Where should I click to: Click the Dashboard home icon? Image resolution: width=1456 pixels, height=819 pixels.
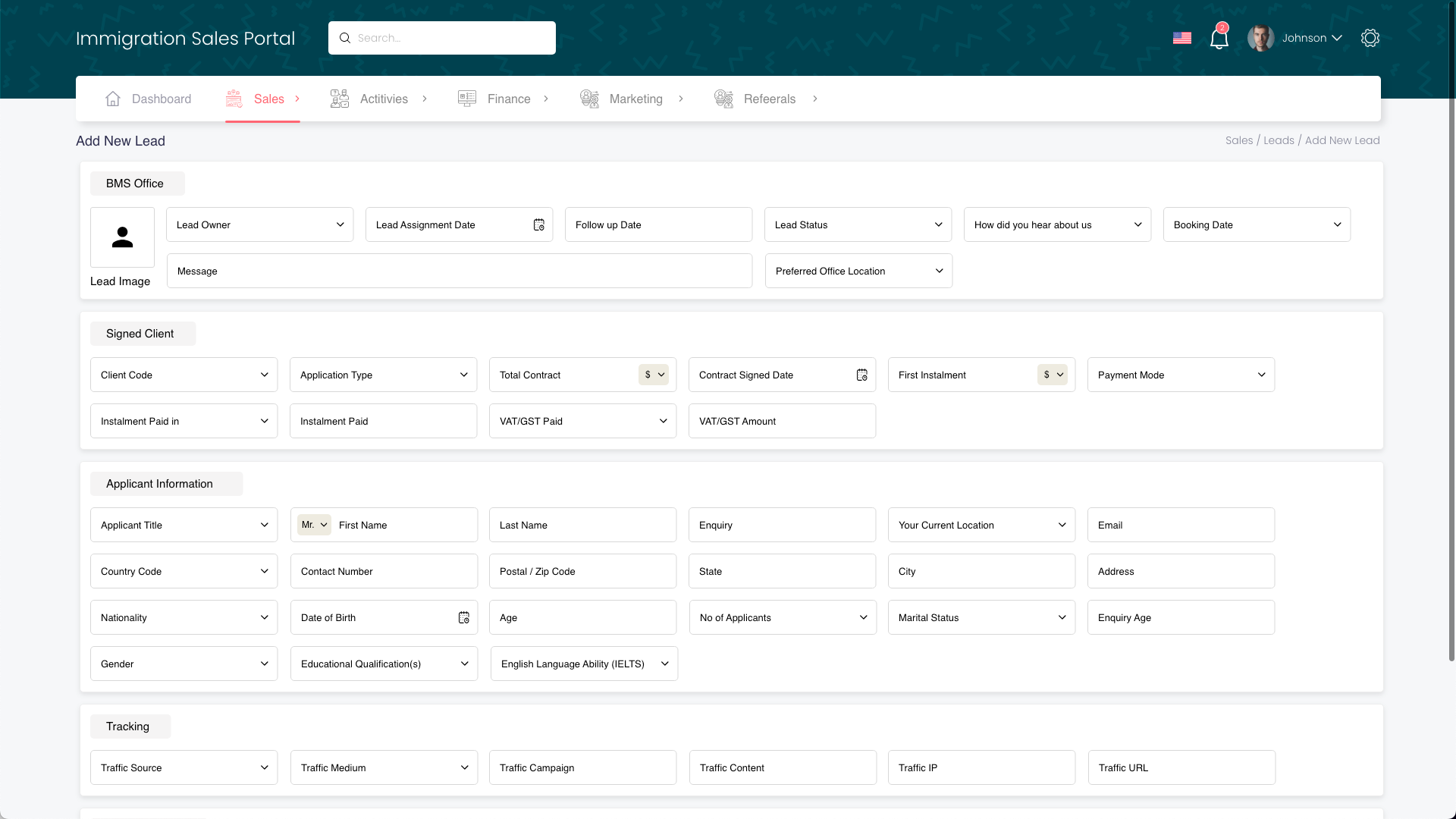tap(113, 99)
